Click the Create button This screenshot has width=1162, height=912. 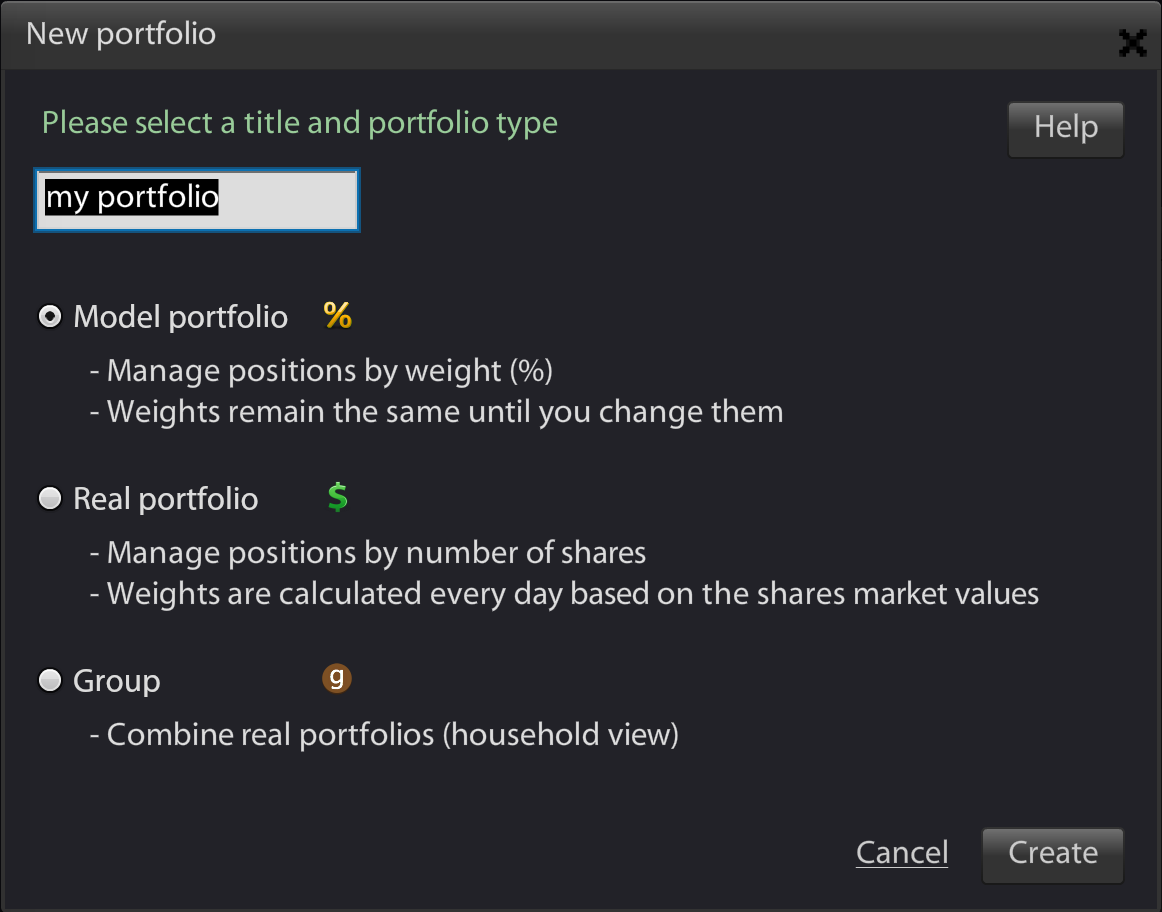coord(1052,855)
